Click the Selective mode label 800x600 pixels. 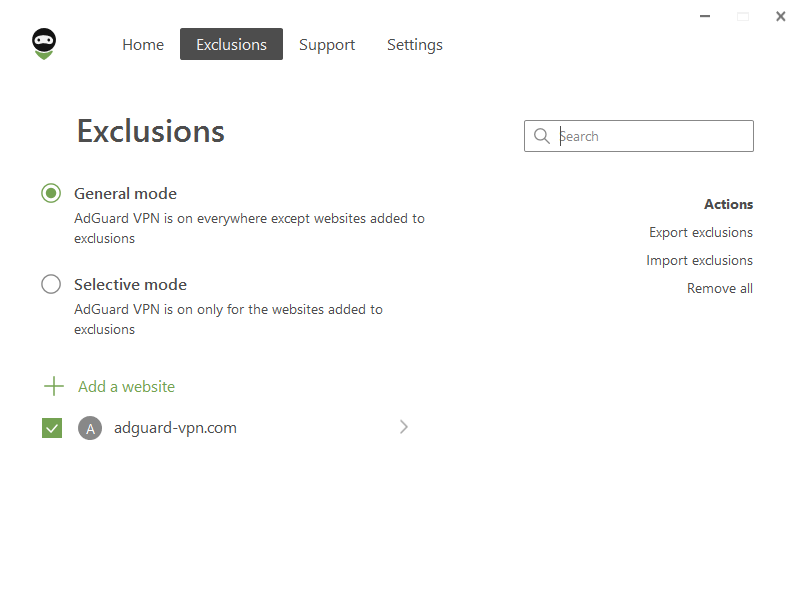coord(130,284)
